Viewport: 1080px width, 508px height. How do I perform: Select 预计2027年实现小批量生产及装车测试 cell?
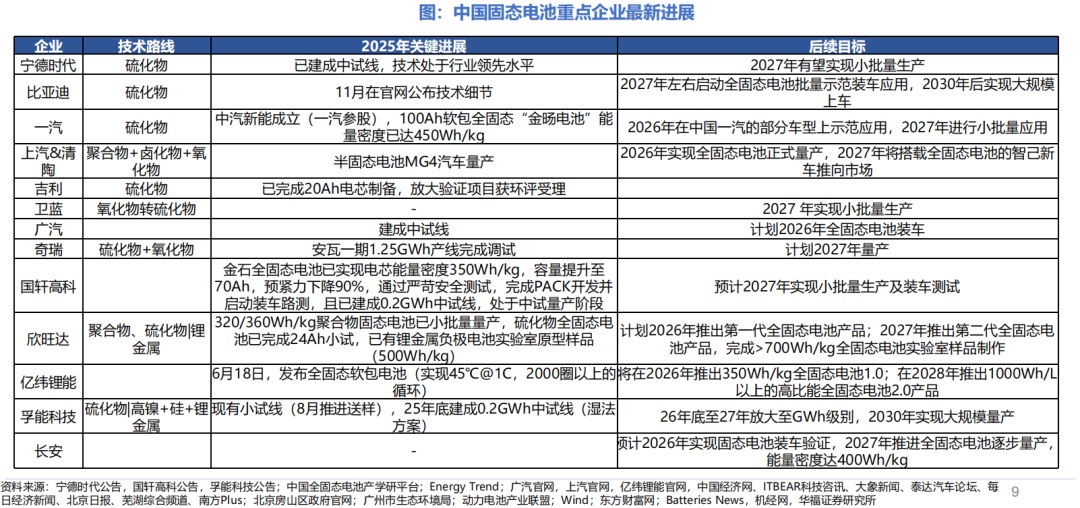coord(837,286)
